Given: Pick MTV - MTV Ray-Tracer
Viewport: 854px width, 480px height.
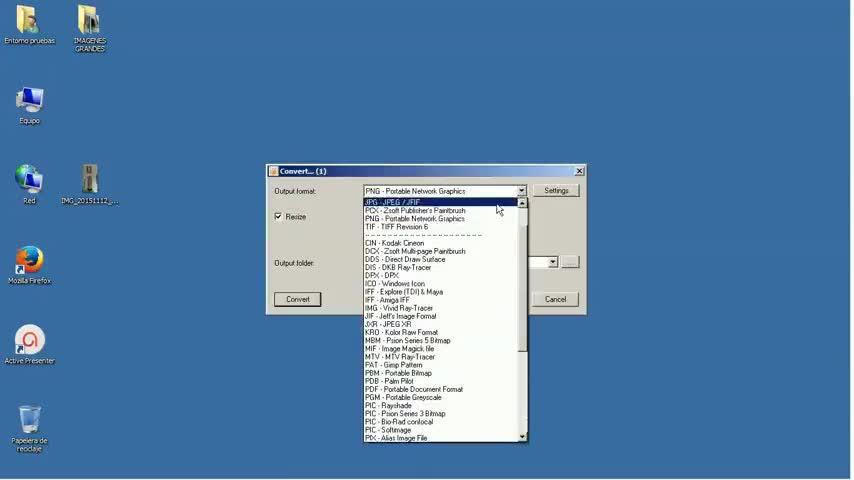Looking at the screenshot, I should point(441,357).
